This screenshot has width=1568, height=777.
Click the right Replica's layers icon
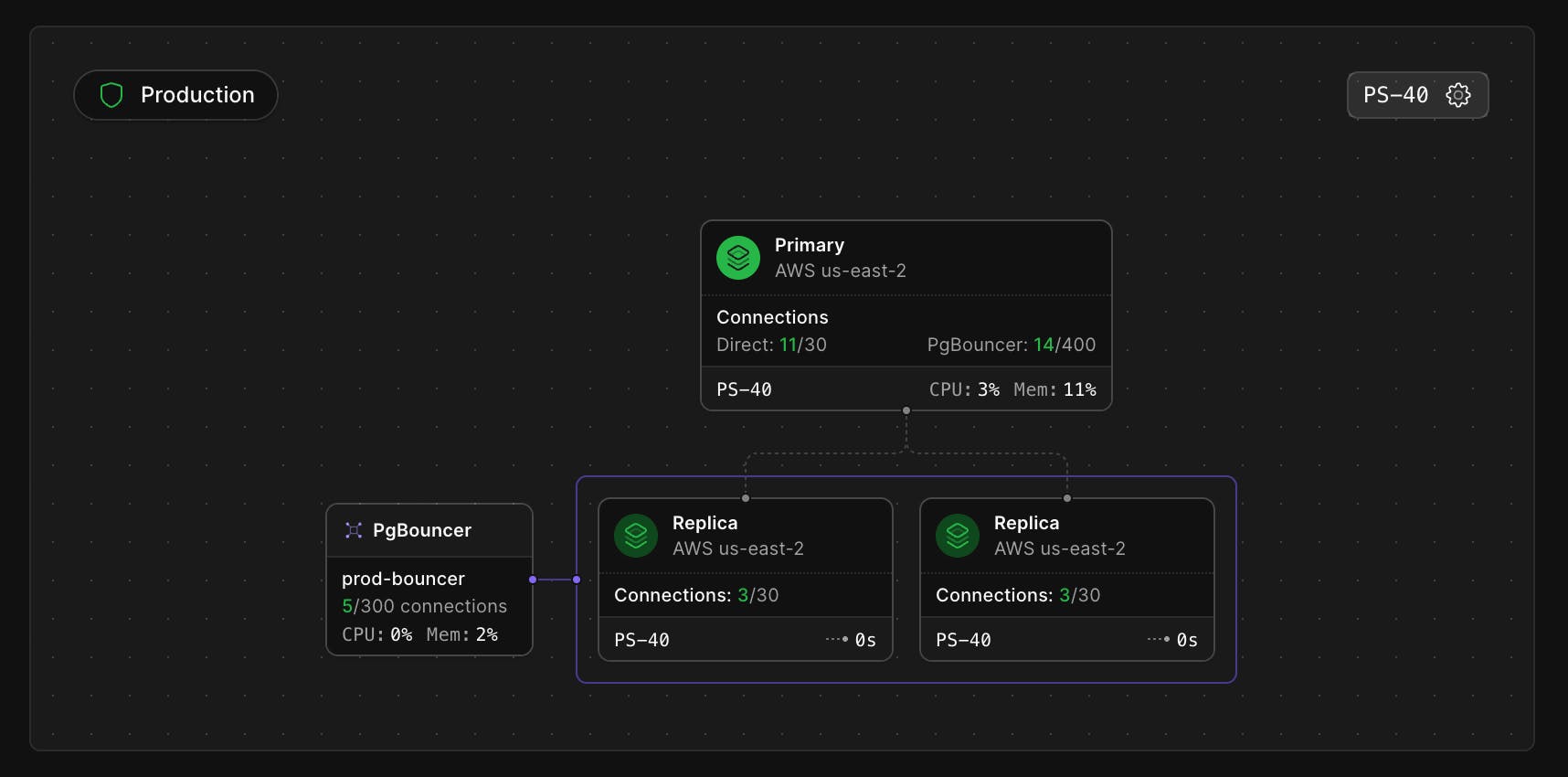click(958, 536)
